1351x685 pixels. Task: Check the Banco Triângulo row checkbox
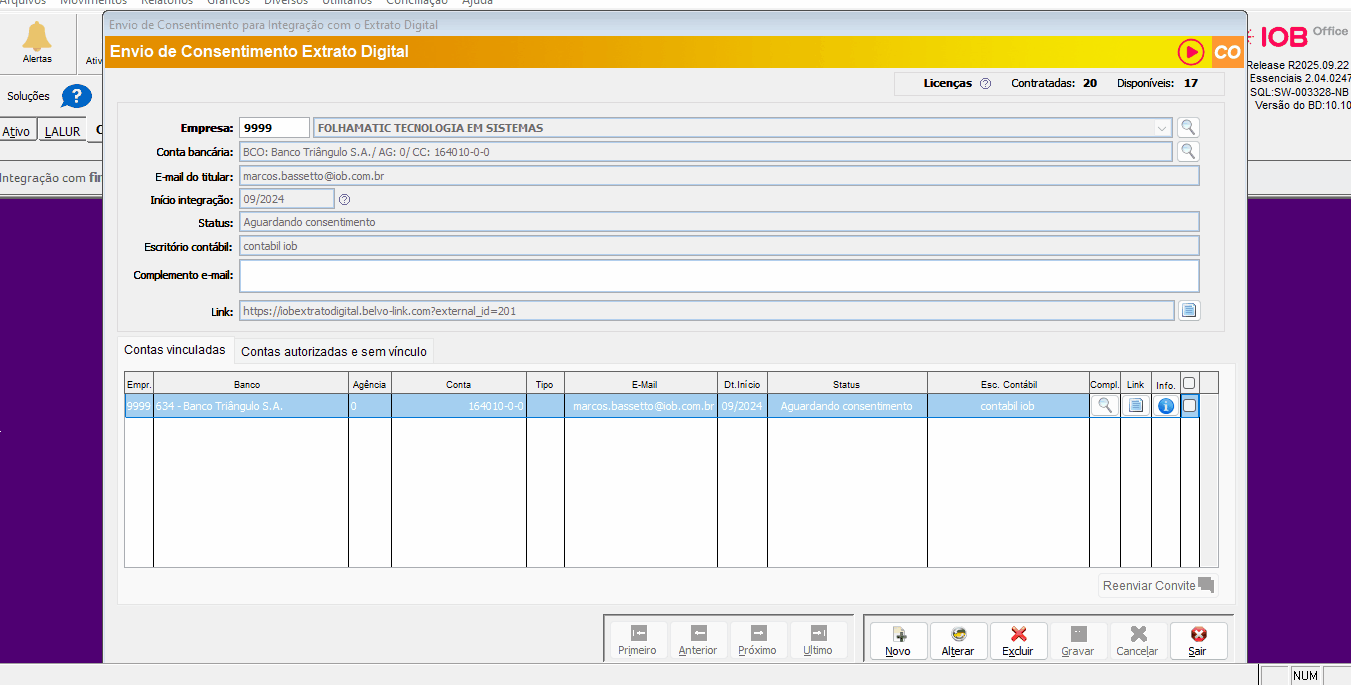coord(1189,406)
